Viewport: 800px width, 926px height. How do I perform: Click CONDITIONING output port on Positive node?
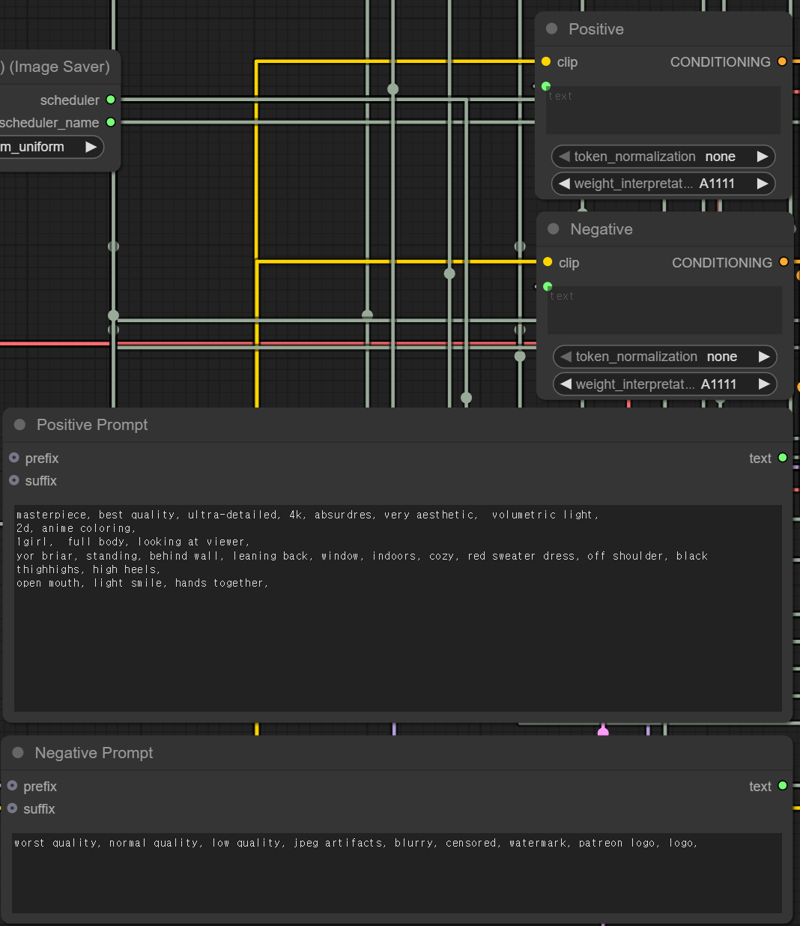782,61
